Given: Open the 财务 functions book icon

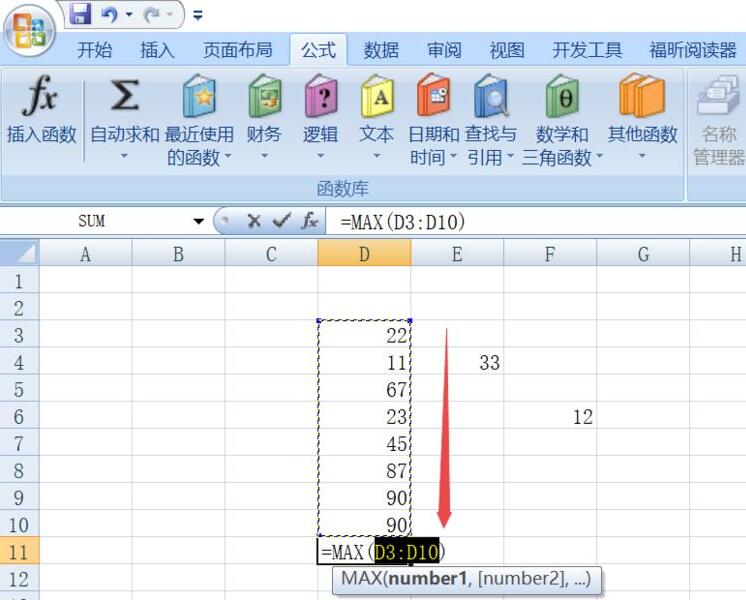Looking at the screenshot, I should (265, 95).
